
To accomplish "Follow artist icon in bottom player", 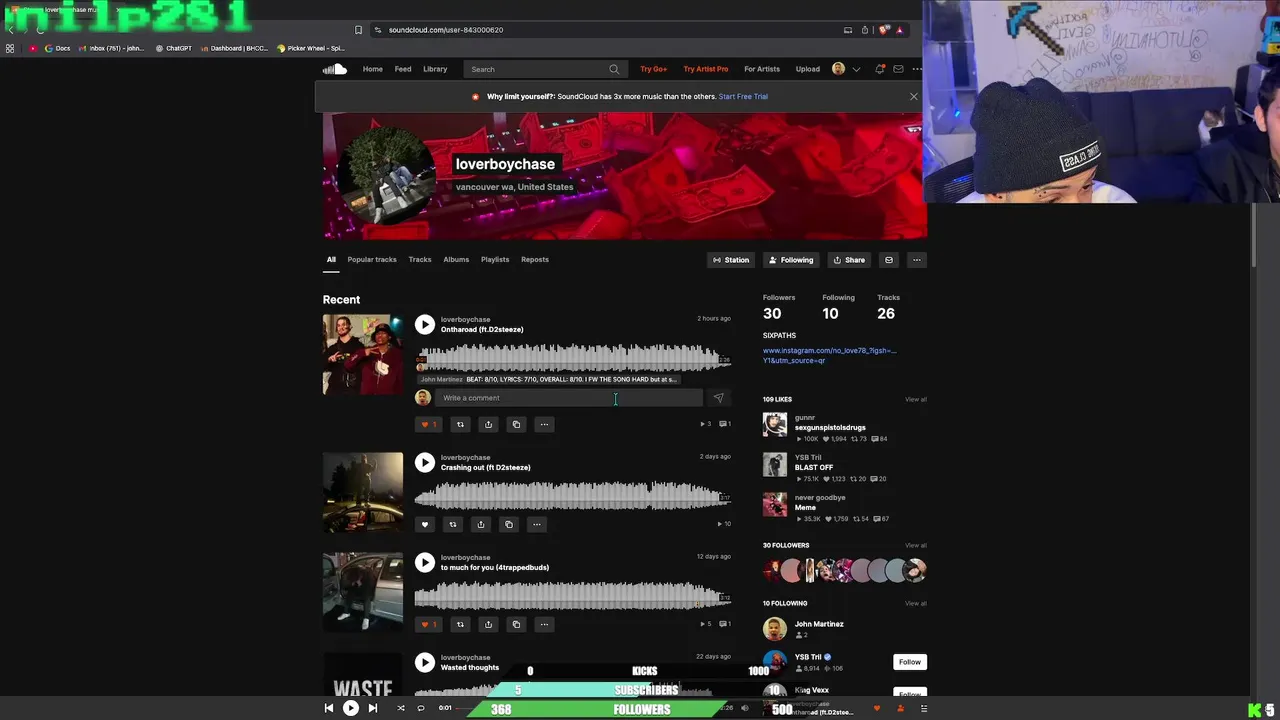I will (900, 709).
